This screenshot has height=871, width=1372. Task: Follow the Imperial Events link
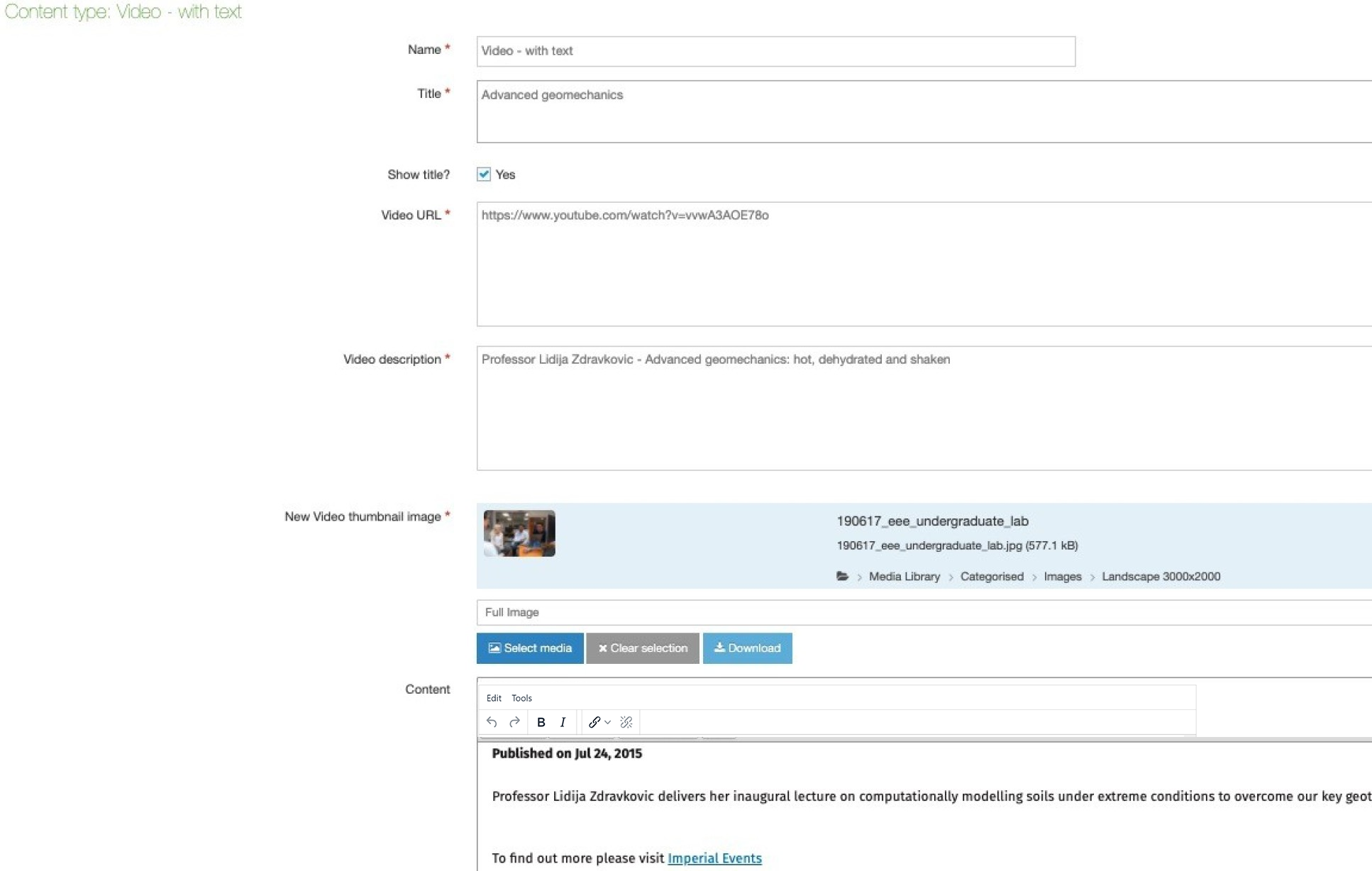point(714,858)
